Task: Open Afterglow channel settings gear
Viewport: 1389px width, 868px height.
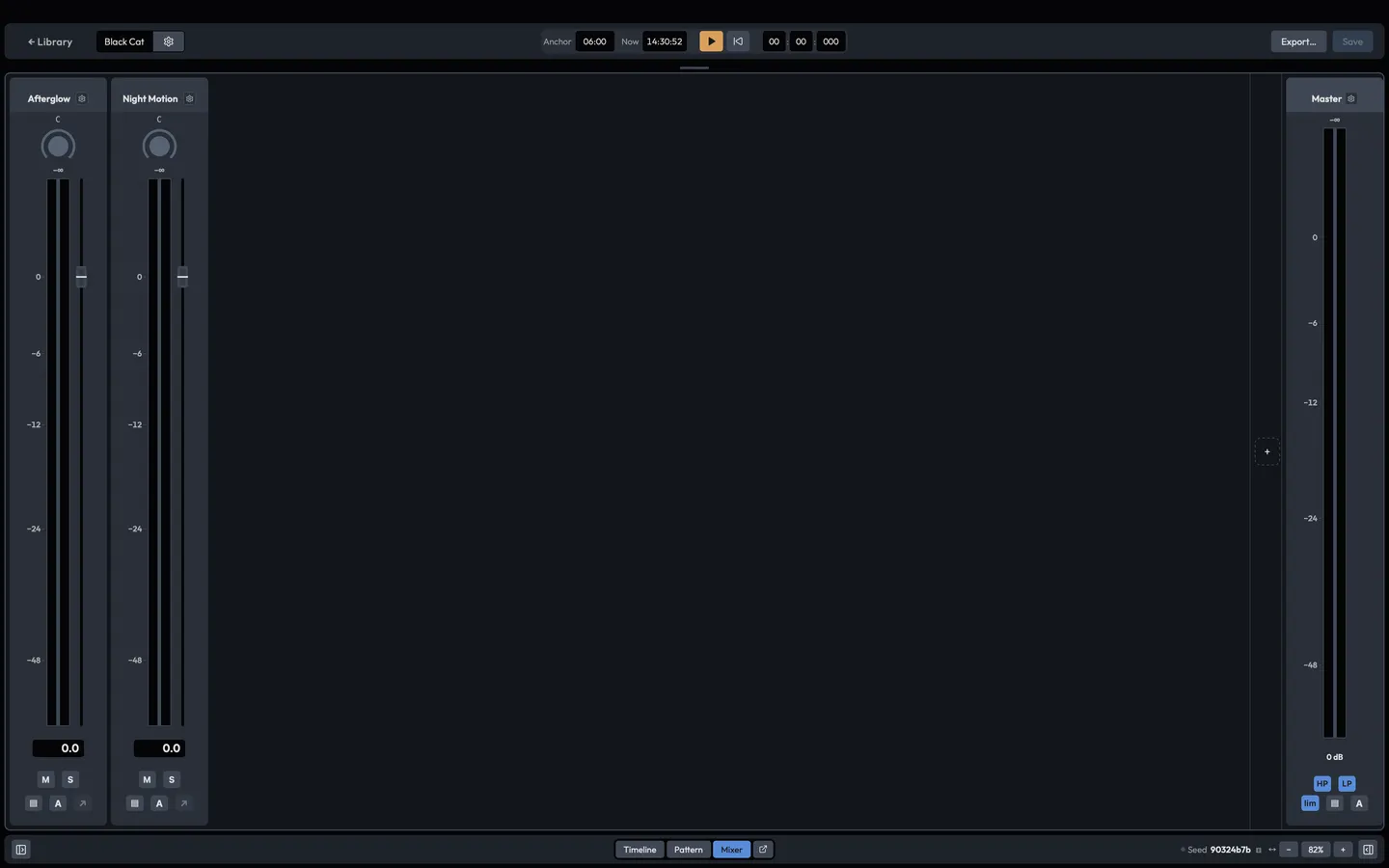Action: [82, 98]
